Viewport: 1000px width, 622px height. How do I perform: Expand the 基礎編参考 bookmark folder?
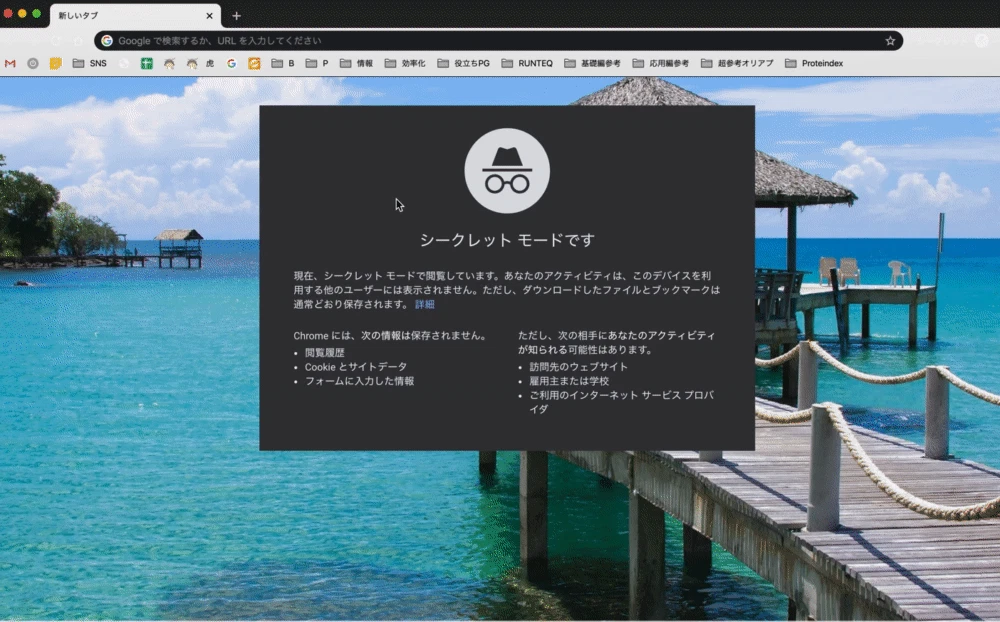[592, 63]
